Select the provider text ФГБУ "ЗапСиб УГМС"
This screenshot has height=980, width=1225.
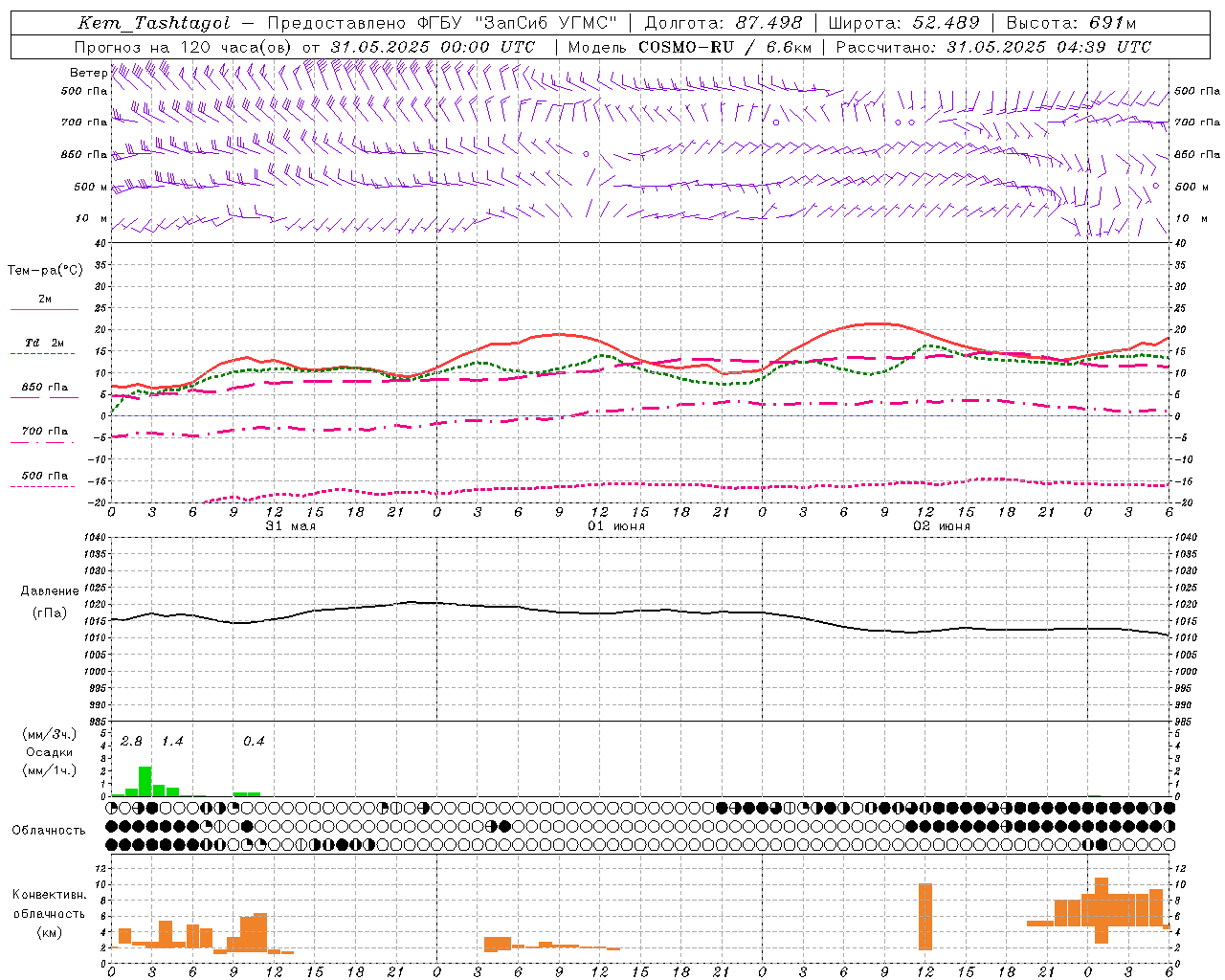click(x=518, y=23)
